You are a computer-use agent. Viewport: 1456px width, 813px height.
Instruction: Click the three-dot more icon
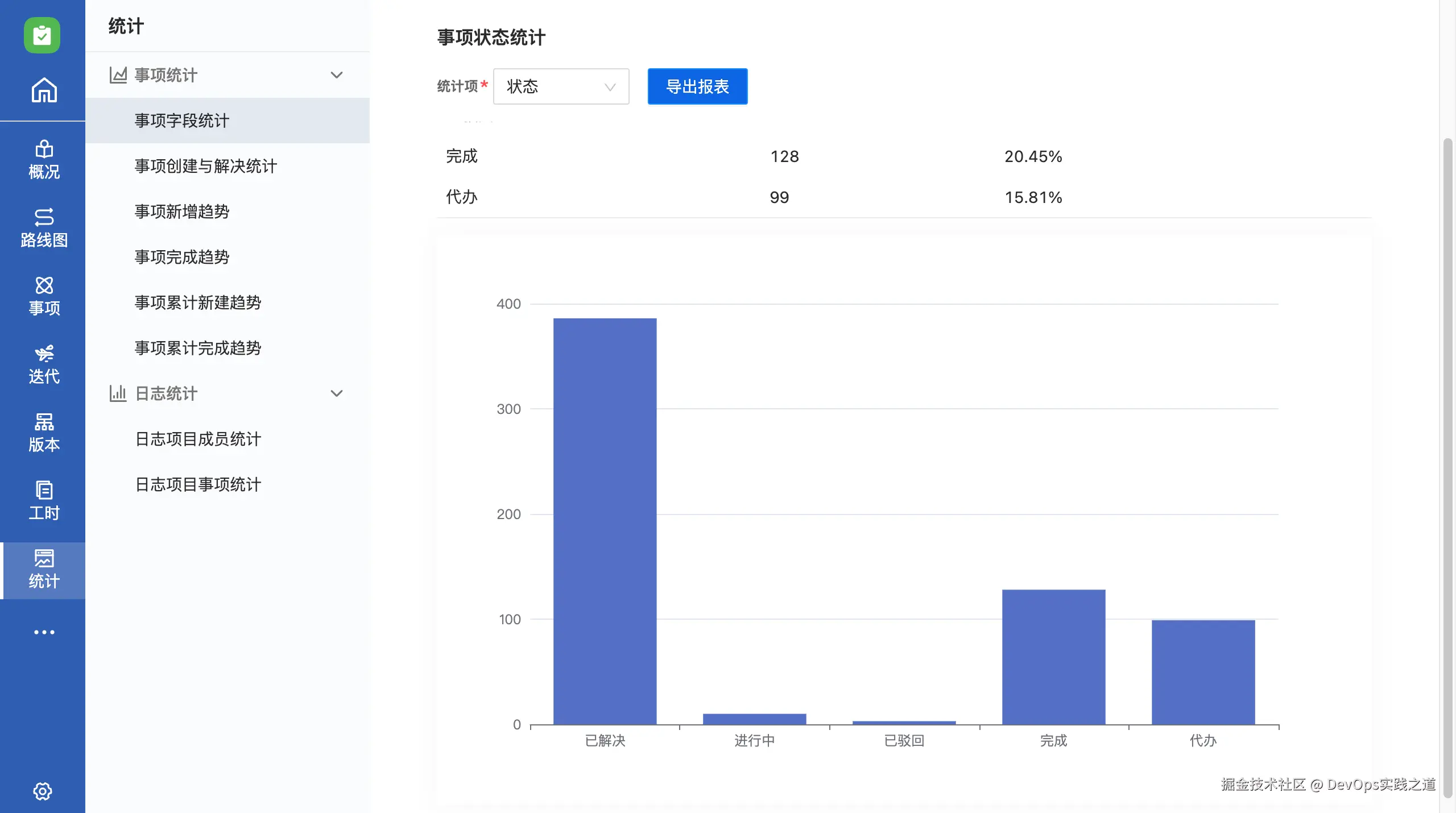(44, 632)
